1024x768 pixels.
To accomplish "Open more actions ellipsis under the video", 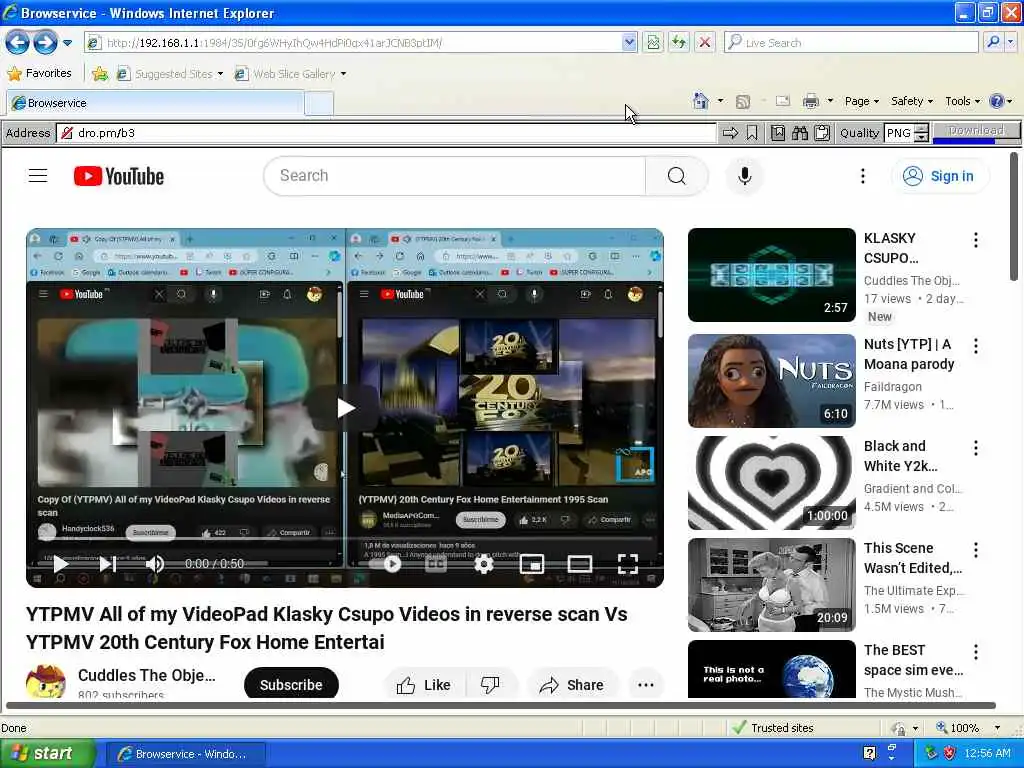I will click(x=645, y=685).
